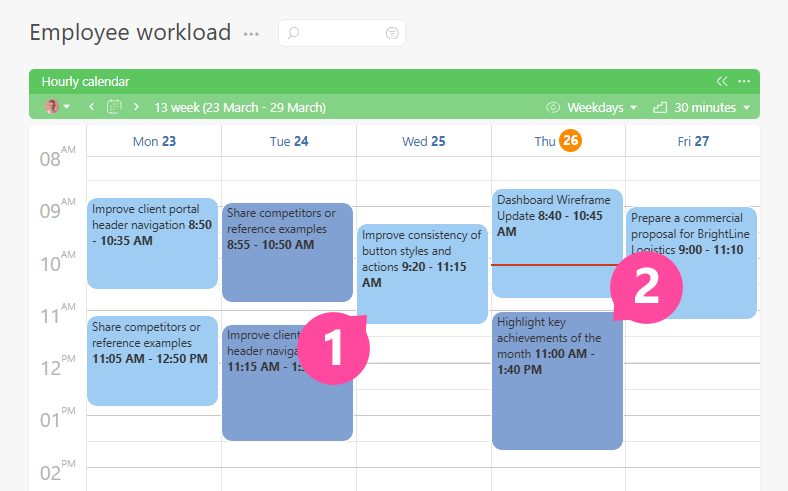
Task: Open Improve consistency of button styles task
Action: [x=422, y=260]
